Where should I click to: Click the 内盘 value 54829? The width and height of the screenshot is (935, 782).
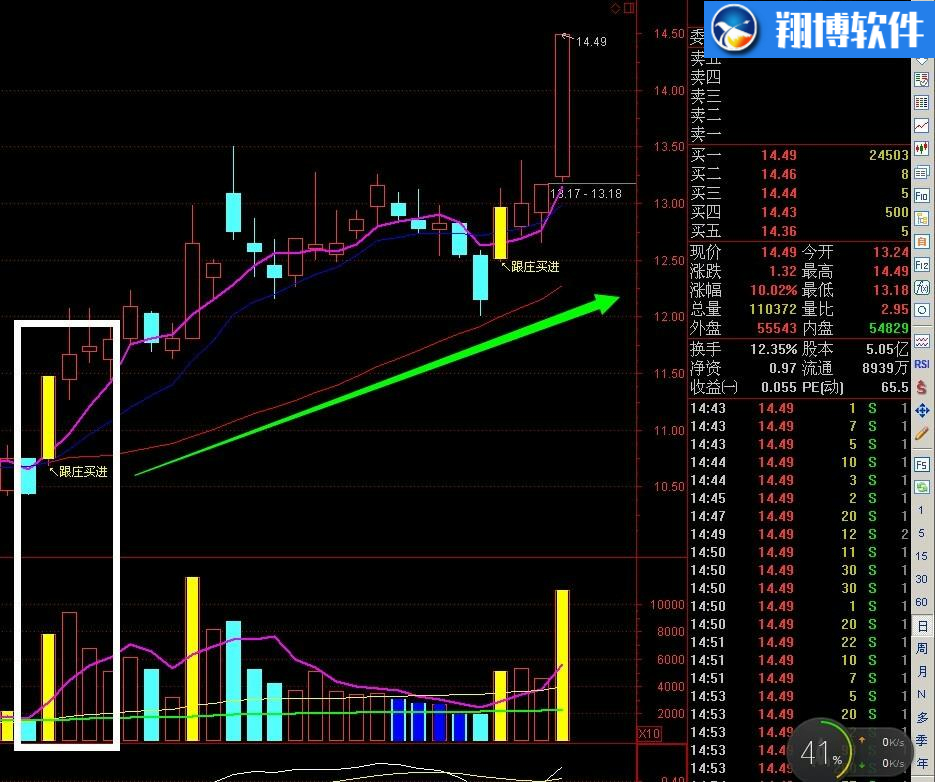point(888,329)
